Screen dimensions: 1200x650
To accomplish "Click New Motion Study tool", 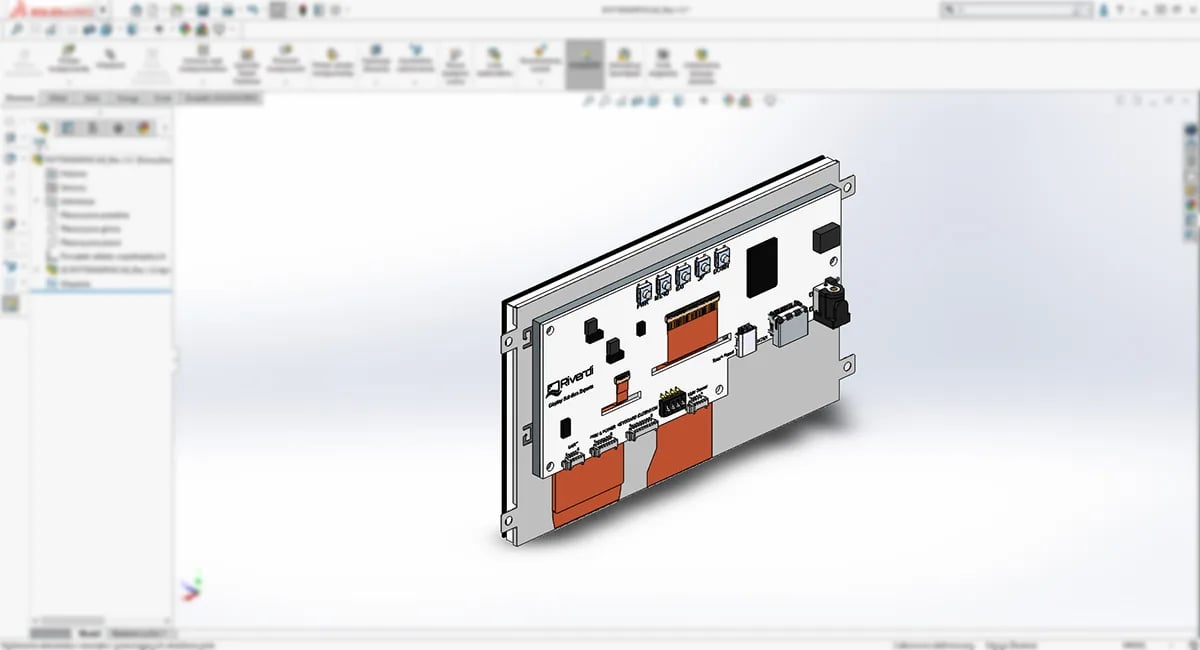I will click(x=455, y=65).
